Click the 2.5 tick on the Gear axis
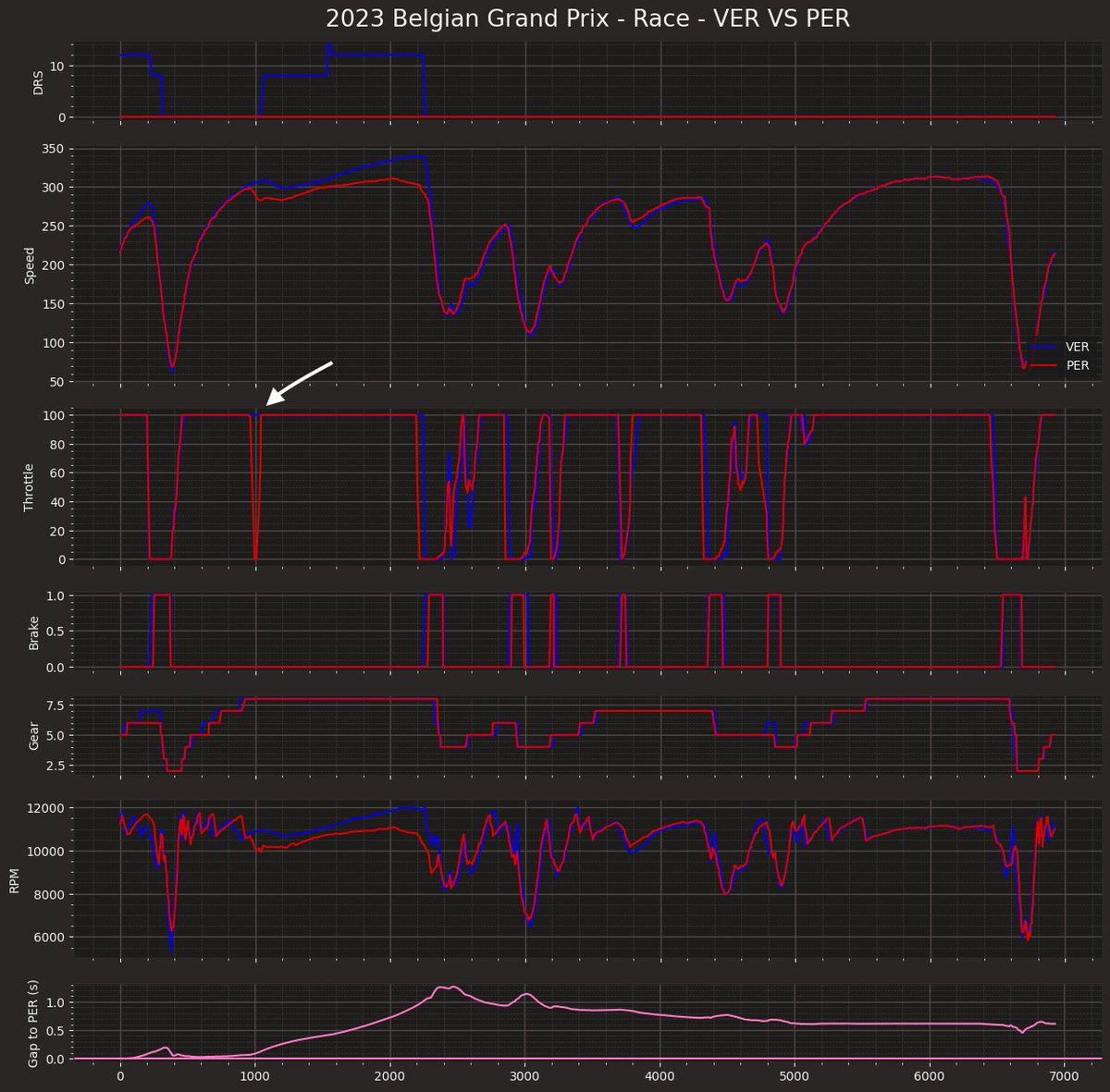 click(55, 766)
